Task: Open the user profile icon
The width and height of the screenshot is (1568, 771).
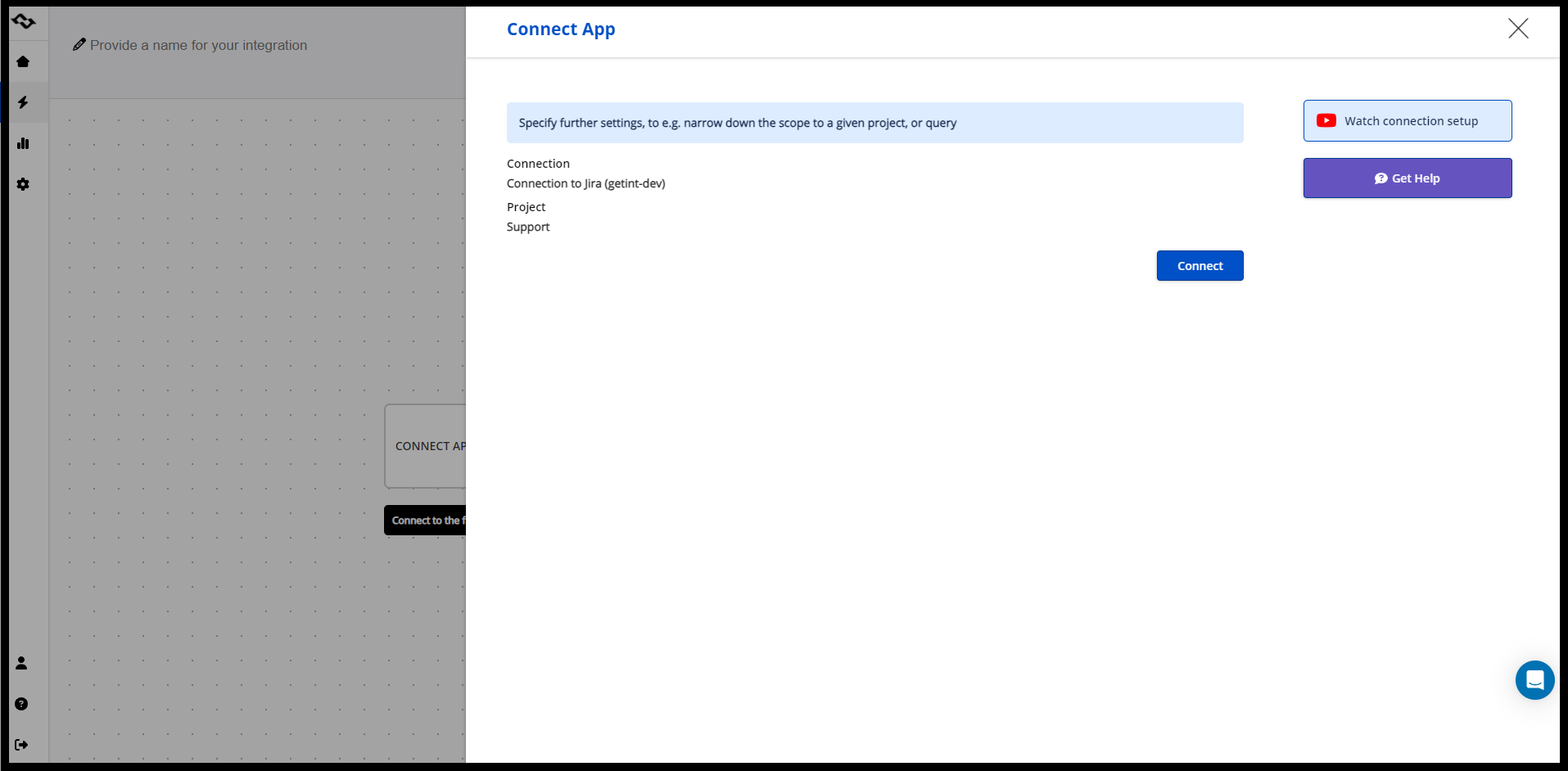Action: pos(21,663)
